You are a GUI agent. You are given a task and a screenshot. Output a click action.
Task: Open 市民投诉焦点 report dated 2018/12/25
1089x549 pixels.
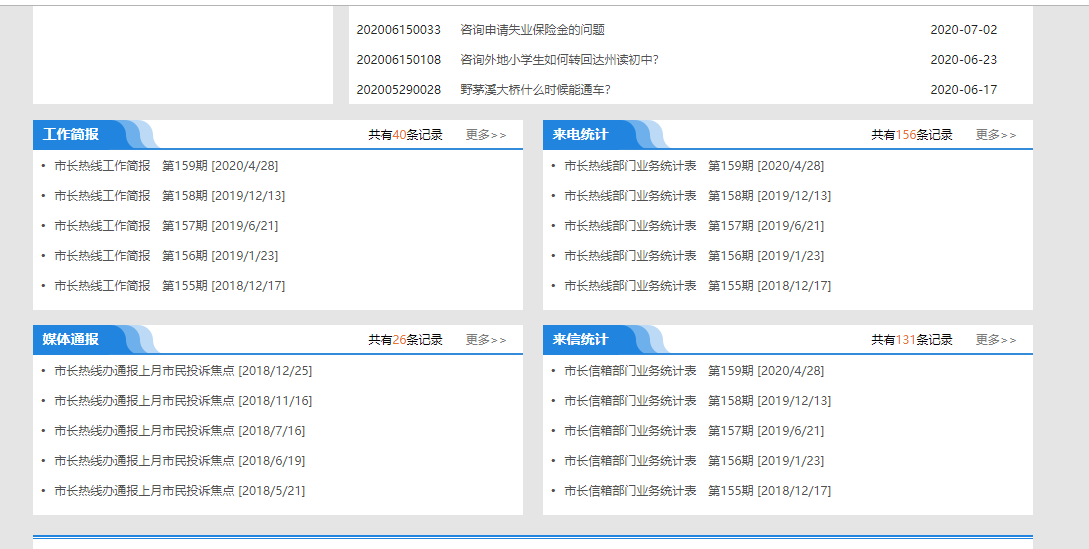[183, 371]
